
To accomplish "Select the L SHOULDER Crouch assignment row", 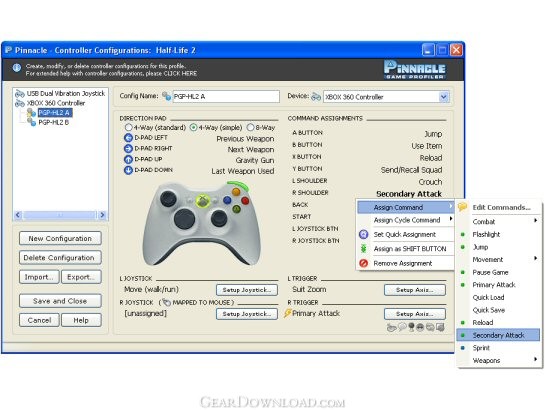I will coord(367,182).
